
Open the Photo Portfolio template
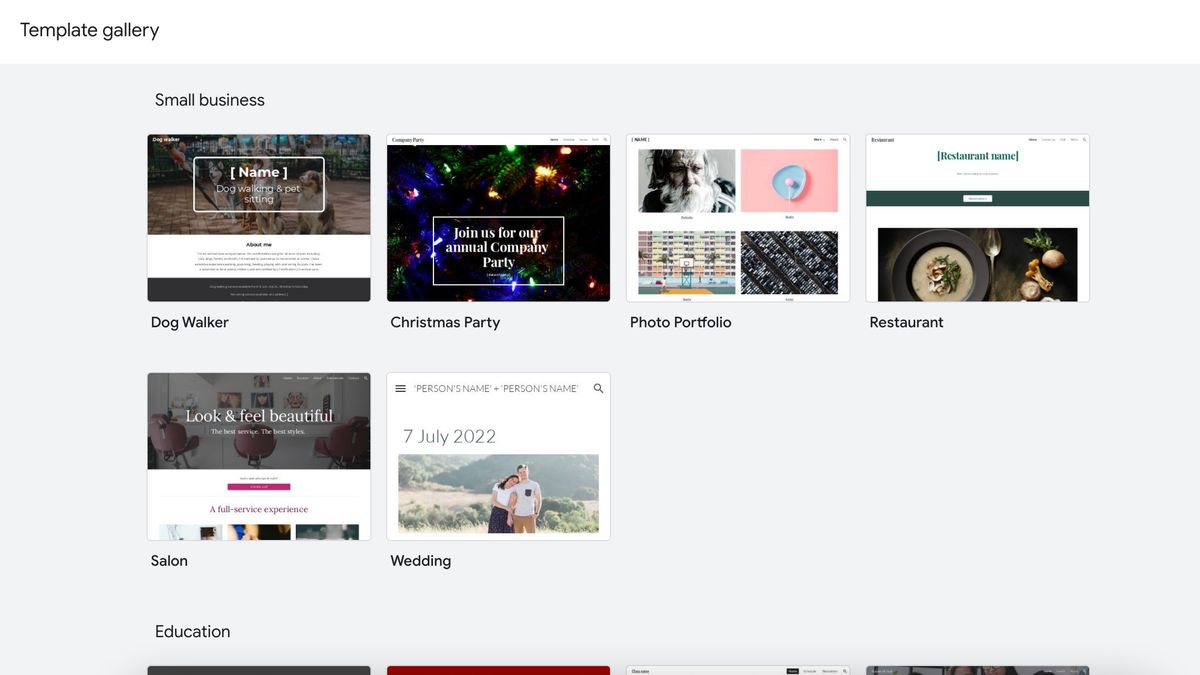coord(738,218)
